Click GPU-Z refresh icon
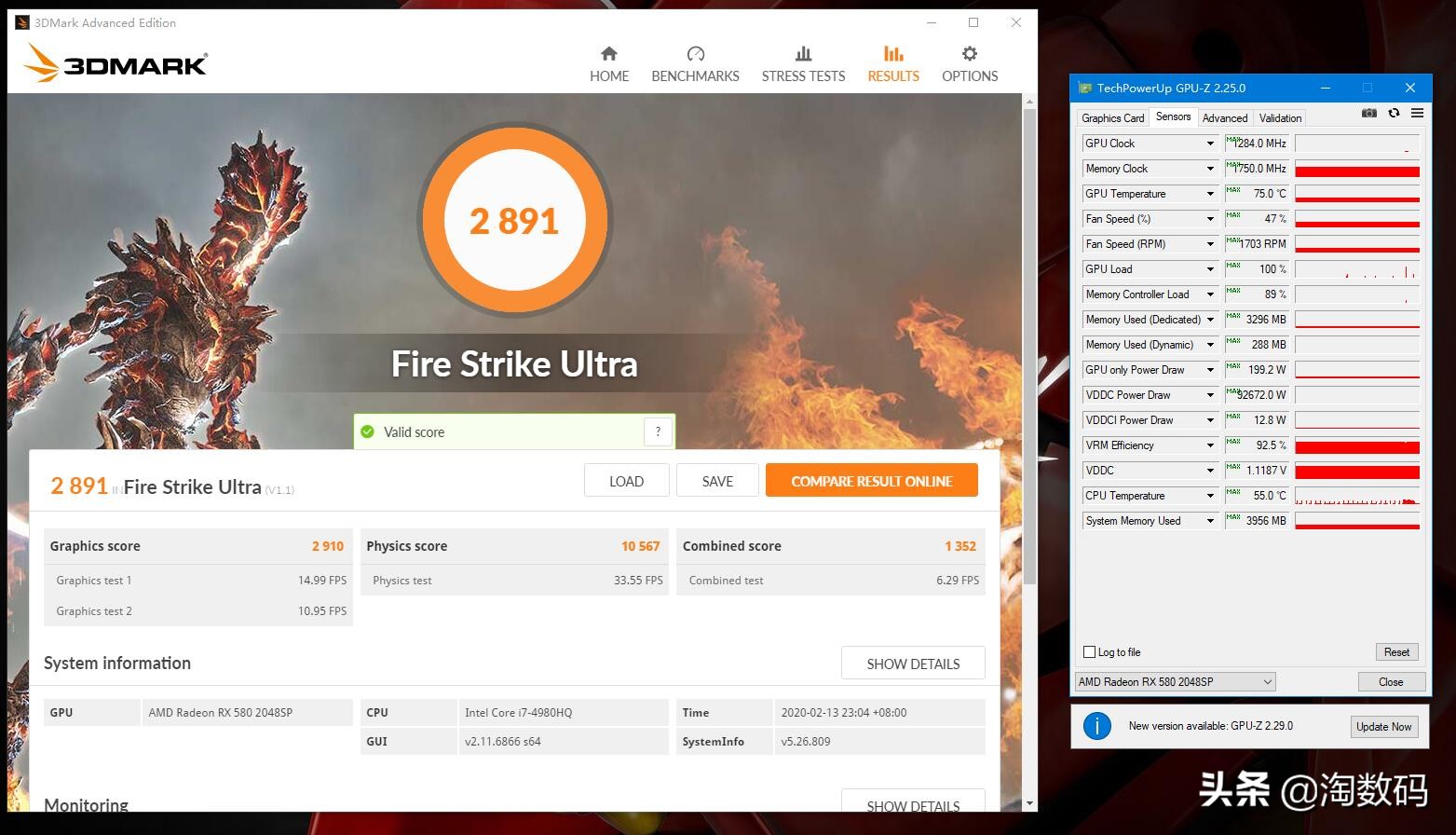 [1394, 114]
